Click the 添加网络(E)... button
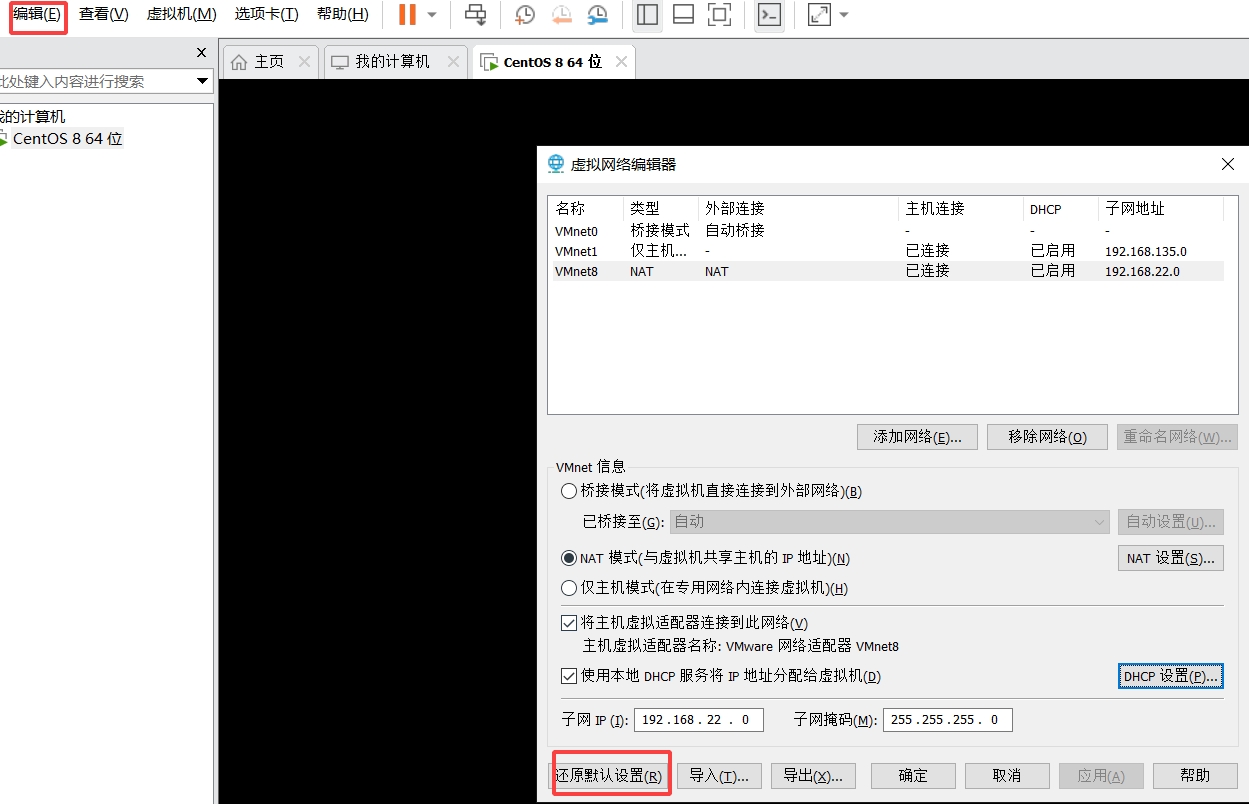The height and width of the screenshot is (804, 1249). 917,437
